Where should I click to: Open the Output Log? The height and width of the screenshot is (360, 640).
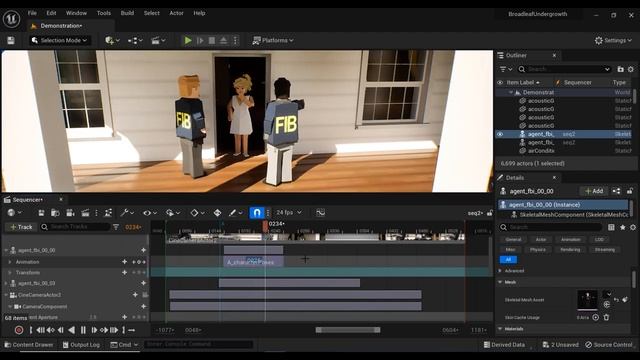(x=81, y=345)
